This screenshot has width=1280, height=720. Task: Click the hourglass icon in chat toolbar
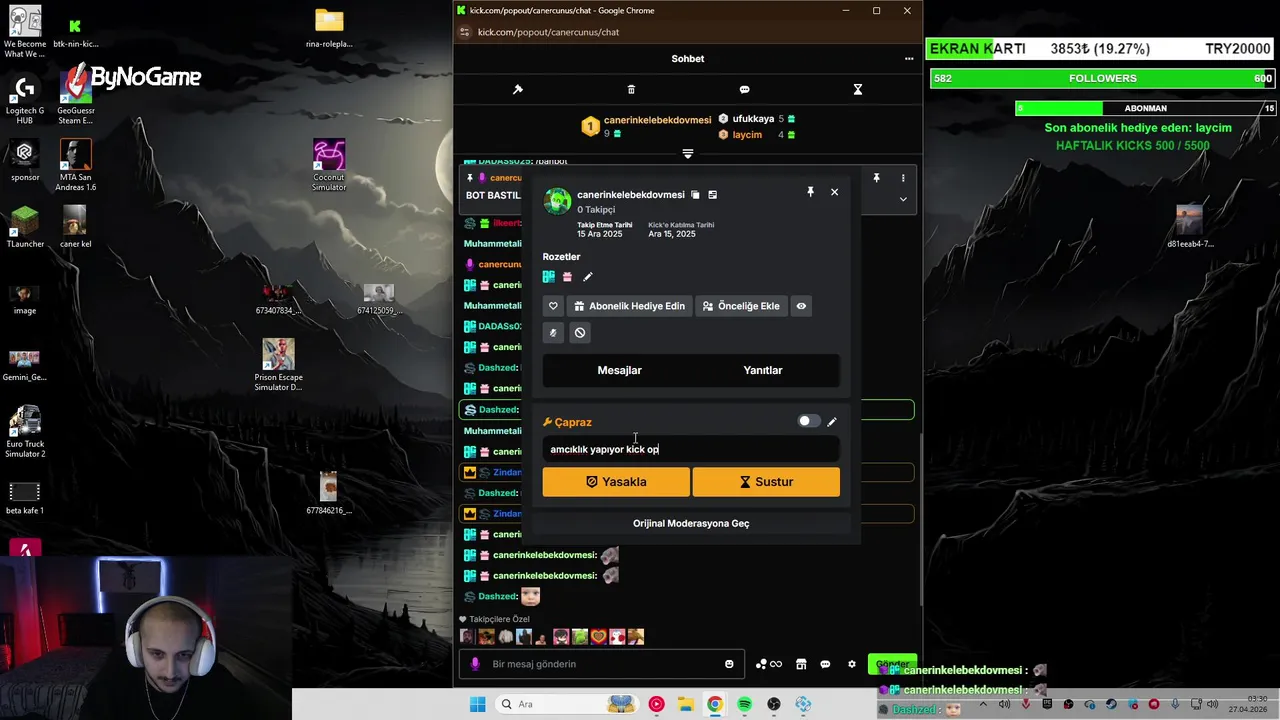857,90
